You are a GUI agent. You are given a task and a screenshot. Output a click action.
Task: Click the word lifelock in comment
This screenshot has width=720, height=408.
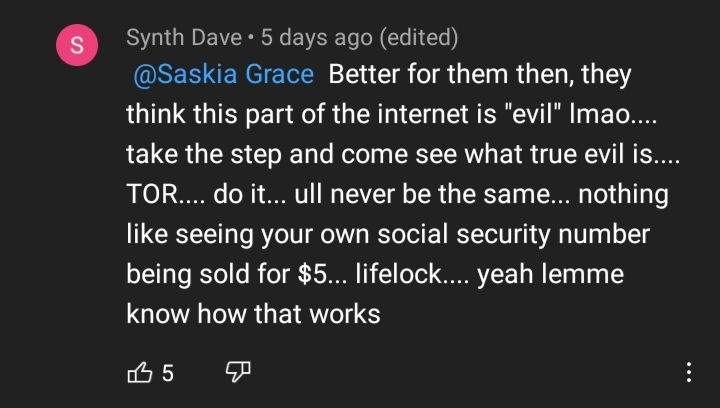pos(398,274)
